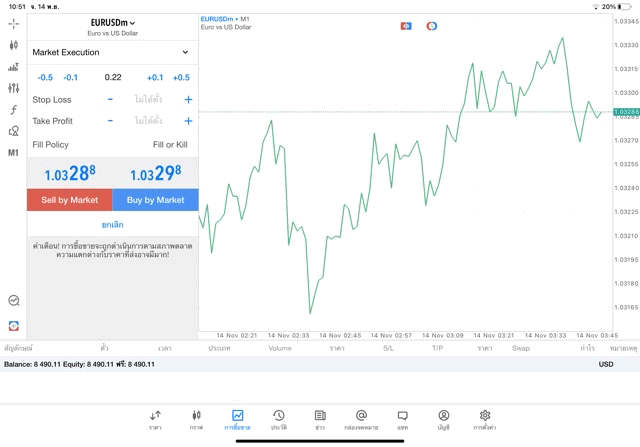Click the red-blue square icon above chart
The image size is (640, 447).
(406, 26)
